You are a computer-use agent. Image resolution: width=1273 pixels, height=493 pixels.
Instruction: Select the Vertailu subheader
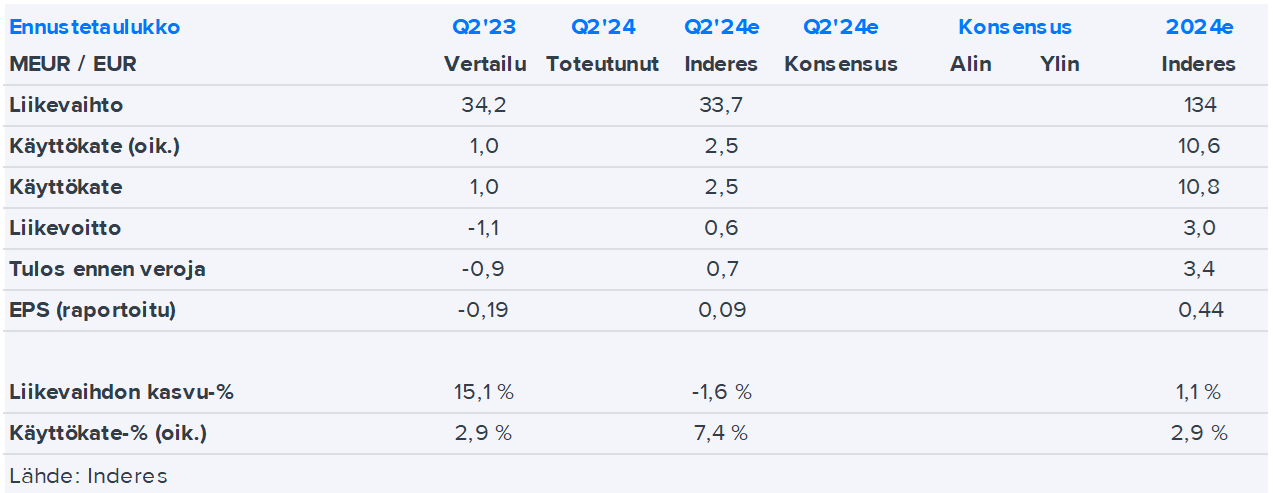485,64
